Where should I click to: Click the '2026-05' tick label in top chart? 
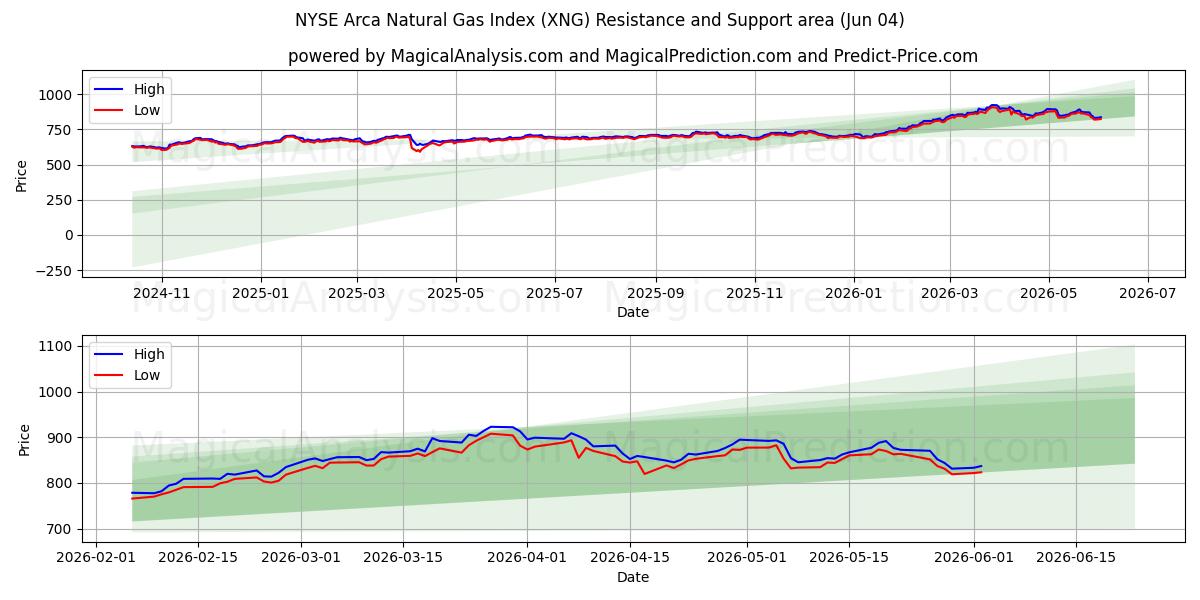[x=1048, y=293]
